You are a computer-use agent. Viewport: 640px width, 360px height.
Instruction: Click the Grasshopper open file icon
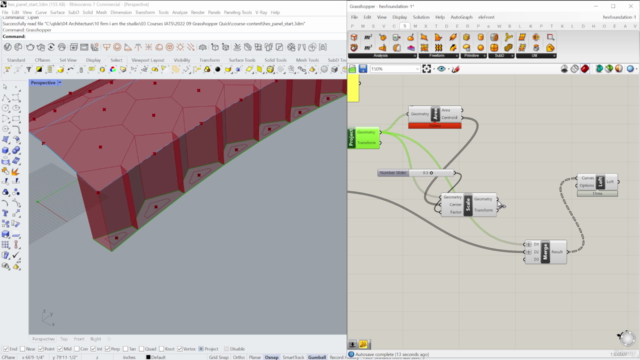click(x=352, y=69)
